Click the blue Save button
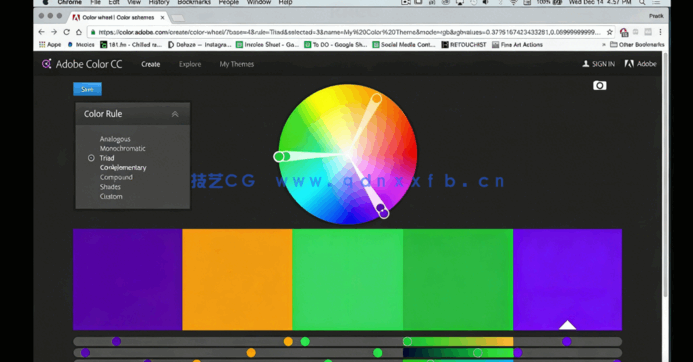 (x=88, y=89)
